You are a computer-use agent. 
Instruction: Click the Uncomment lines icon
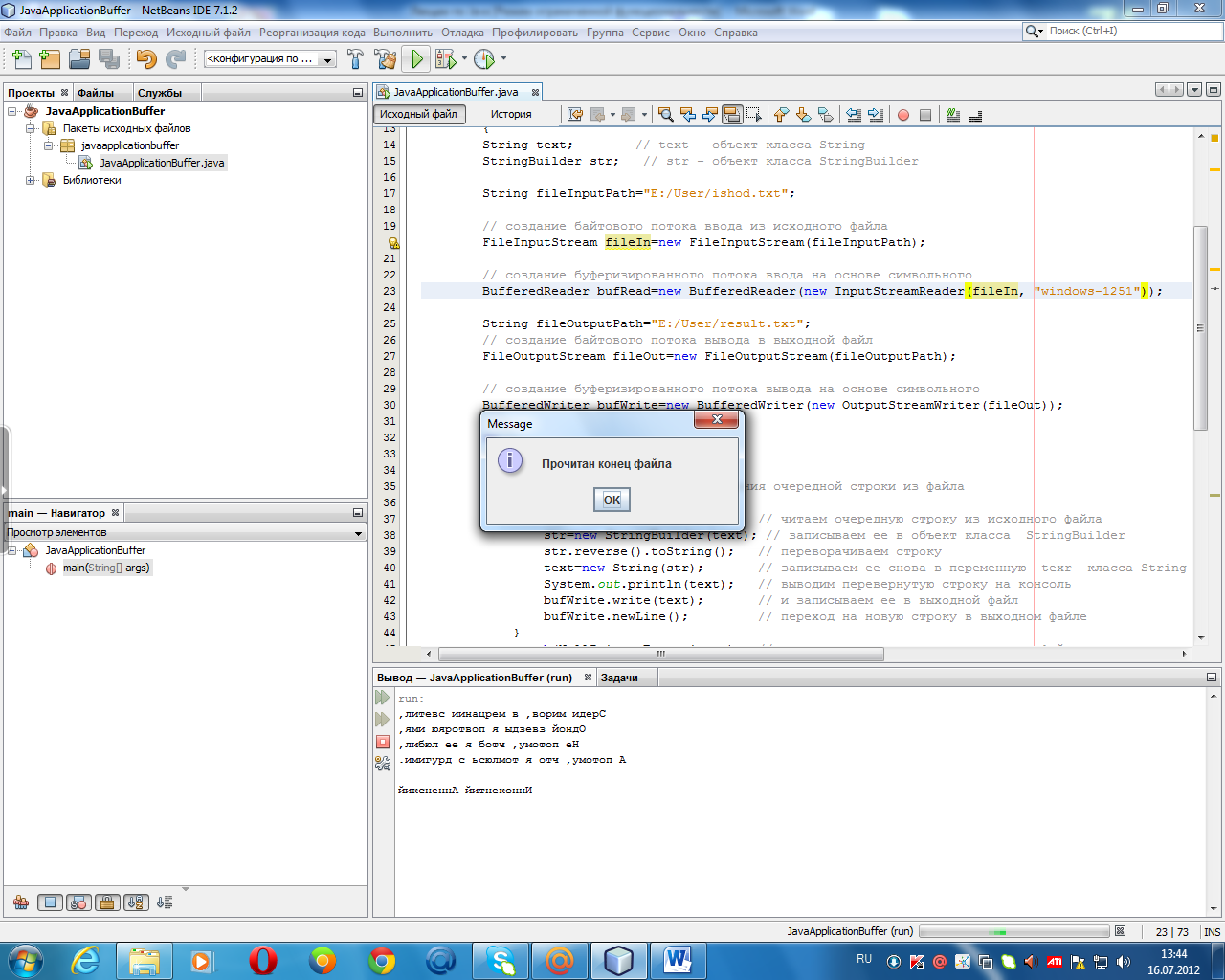point(975,115)
